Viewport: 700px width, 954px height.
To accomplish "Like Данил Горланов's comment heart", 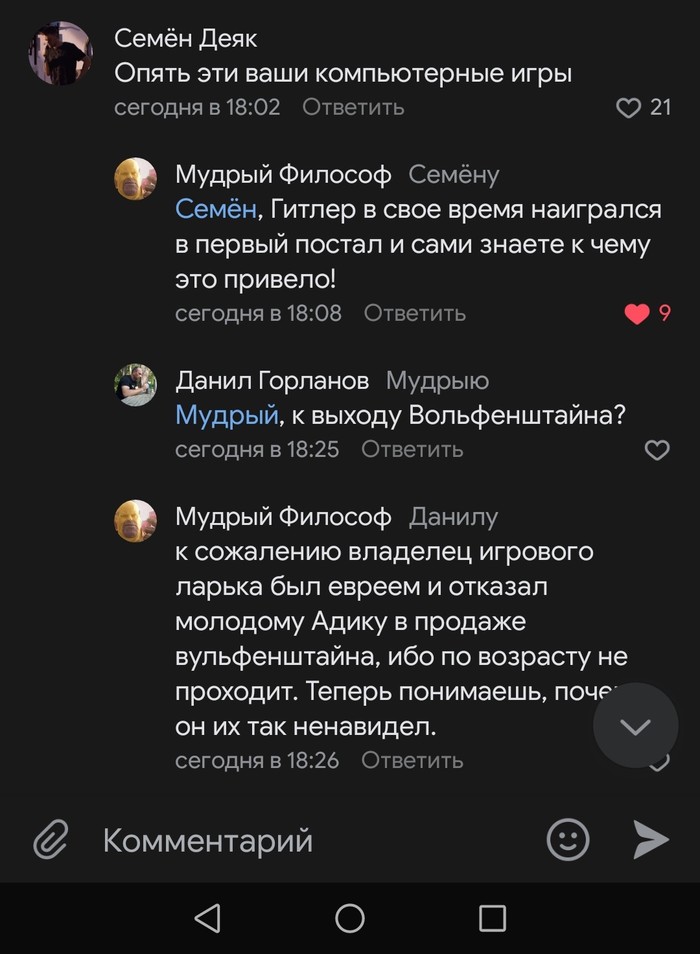I will pos(656,450).
